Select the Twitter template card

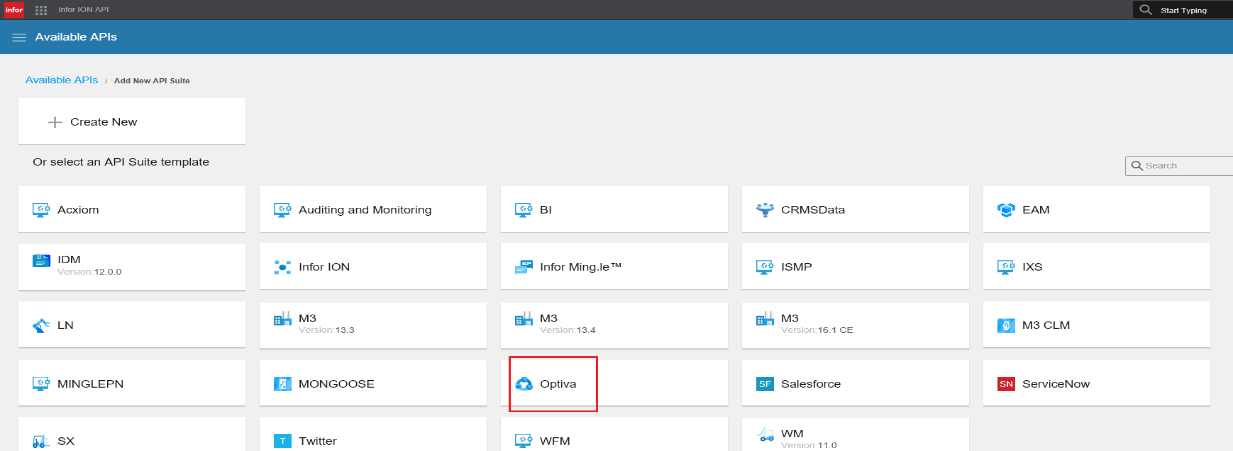373,435
